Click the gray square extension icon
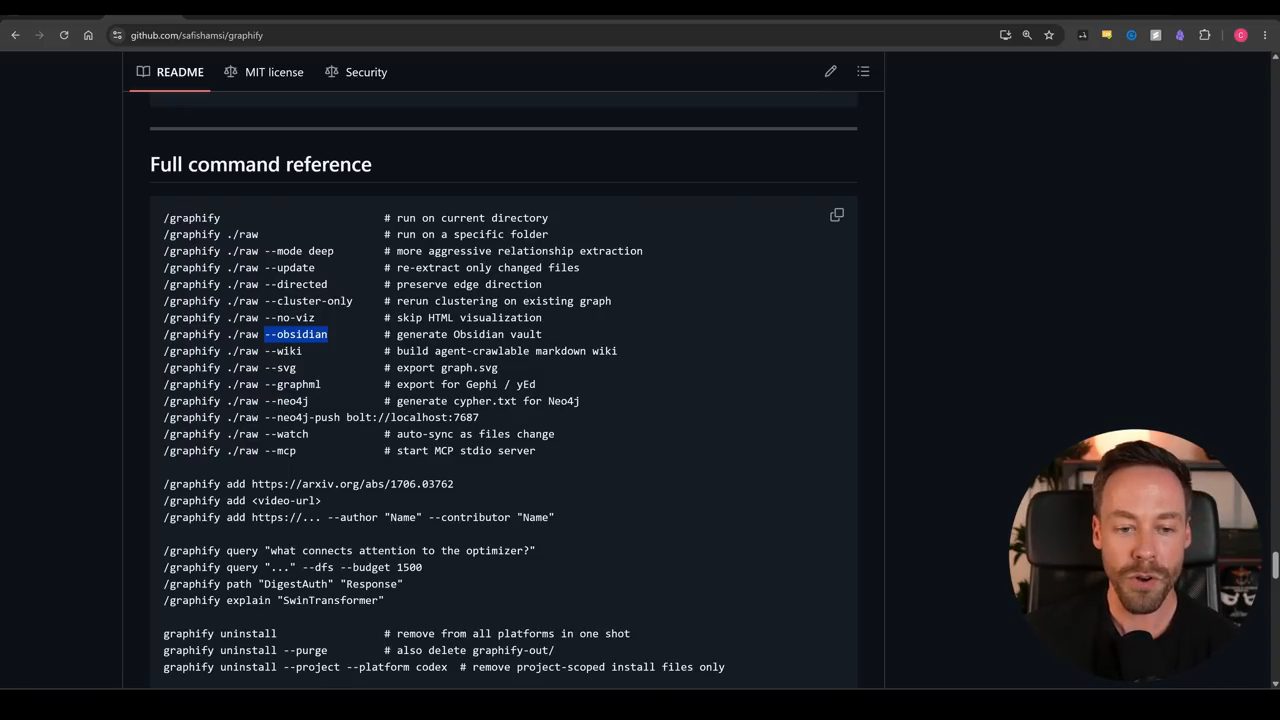This screenshot has width=1280, height=720. pyautogui.click(x=1155, y=35)
